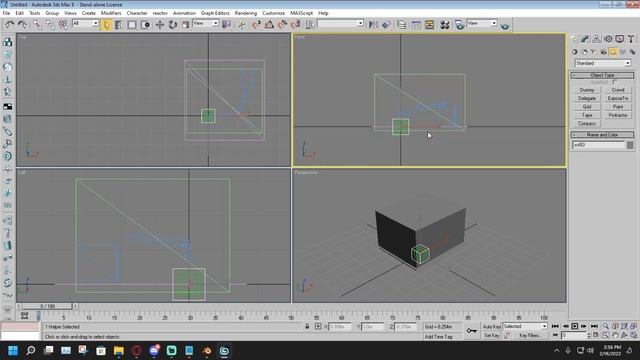Click the Align tool icon
This screenshot has height=360, width=640.
point(386,25)
